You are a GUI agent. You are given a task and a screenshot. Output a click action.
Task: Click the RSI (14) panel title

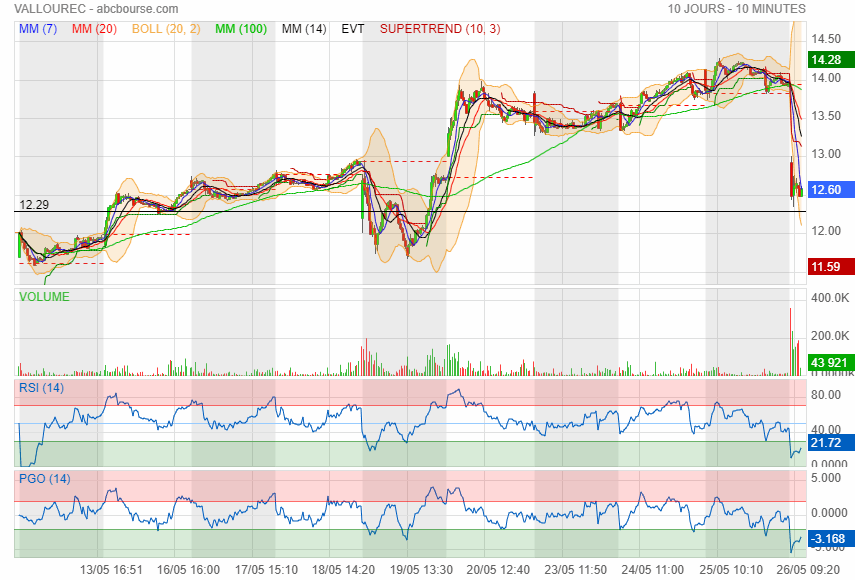[41, 387]
